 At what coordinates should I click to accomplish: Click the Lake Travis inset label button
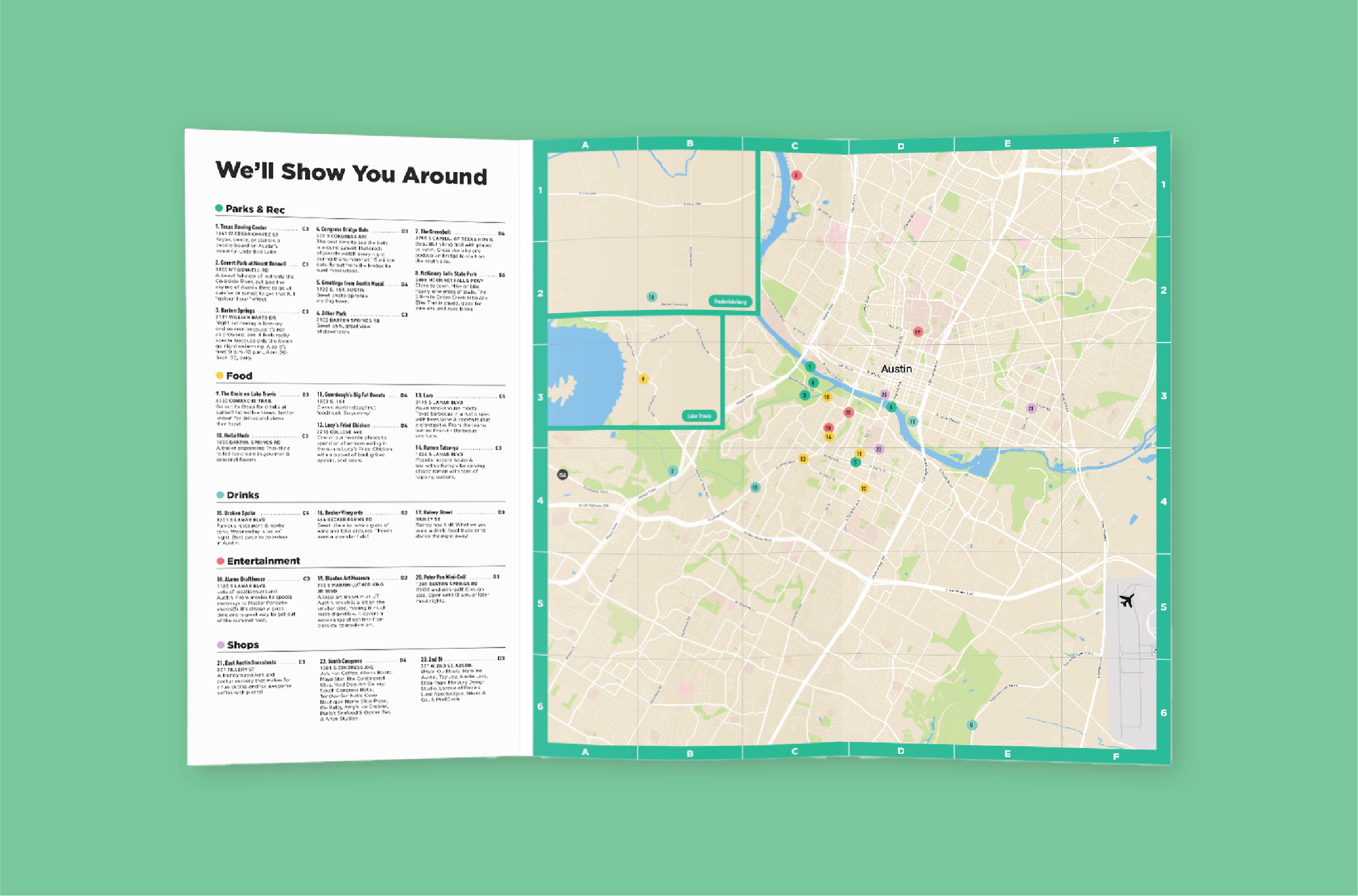click(699, 416)
